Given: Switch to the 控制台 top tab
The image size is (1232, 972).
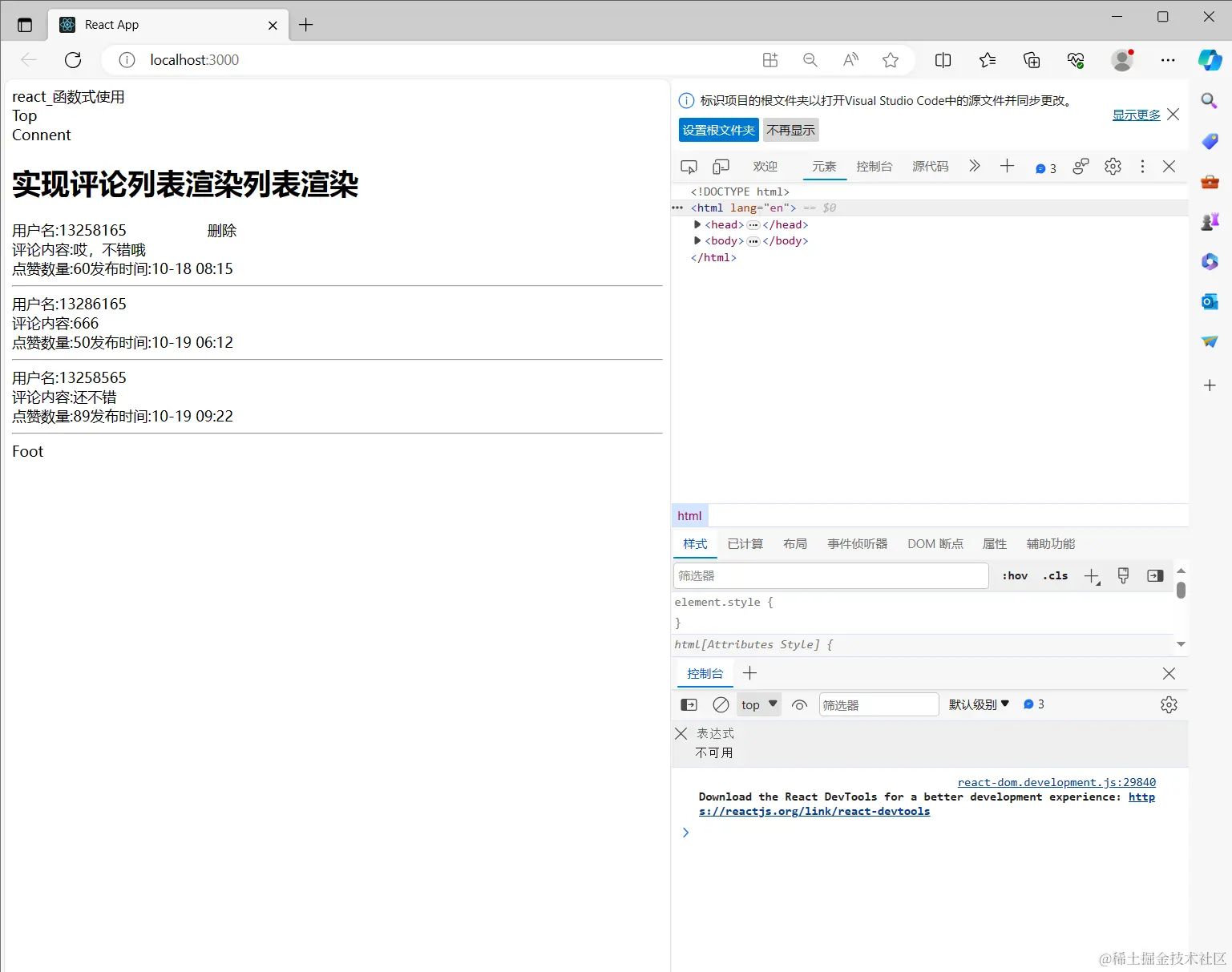Looking at the screenshot, I should click(x=875, y=167).
